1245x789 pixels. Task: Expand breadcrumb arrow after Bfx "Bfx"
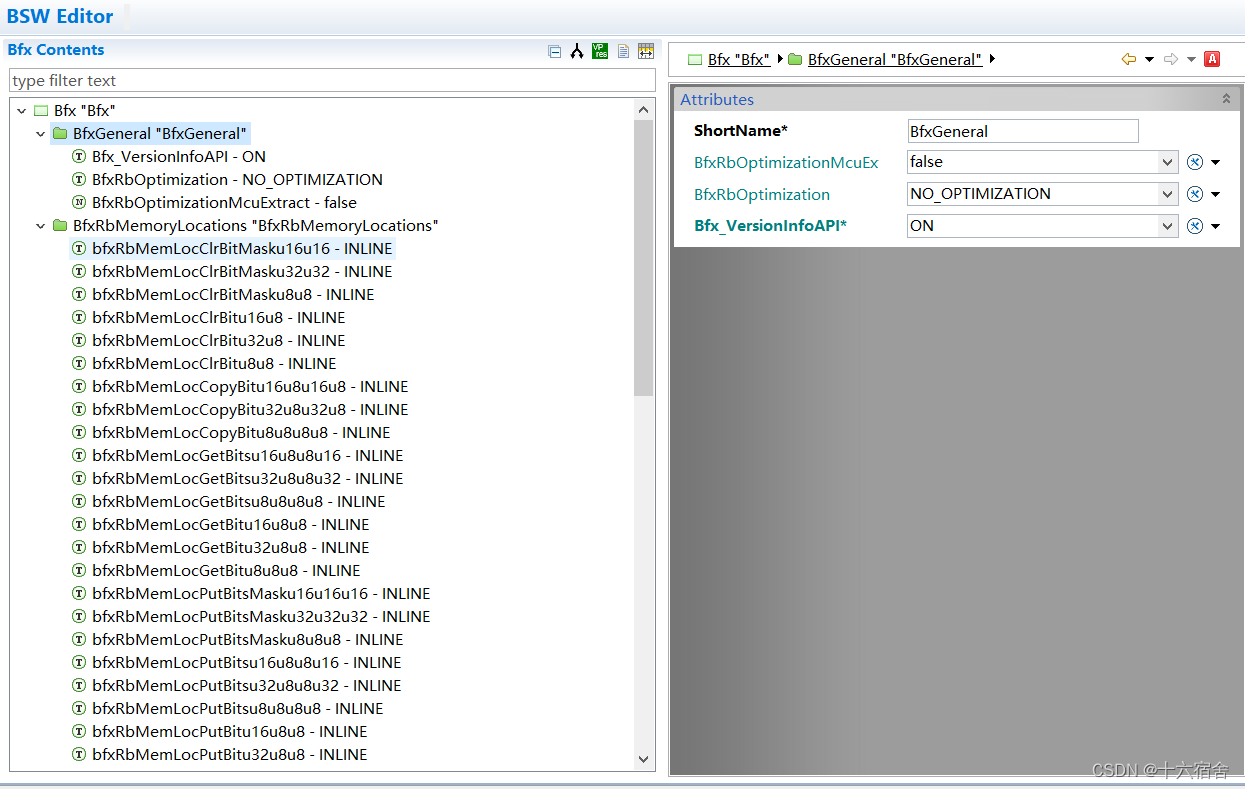coord(780,59)
